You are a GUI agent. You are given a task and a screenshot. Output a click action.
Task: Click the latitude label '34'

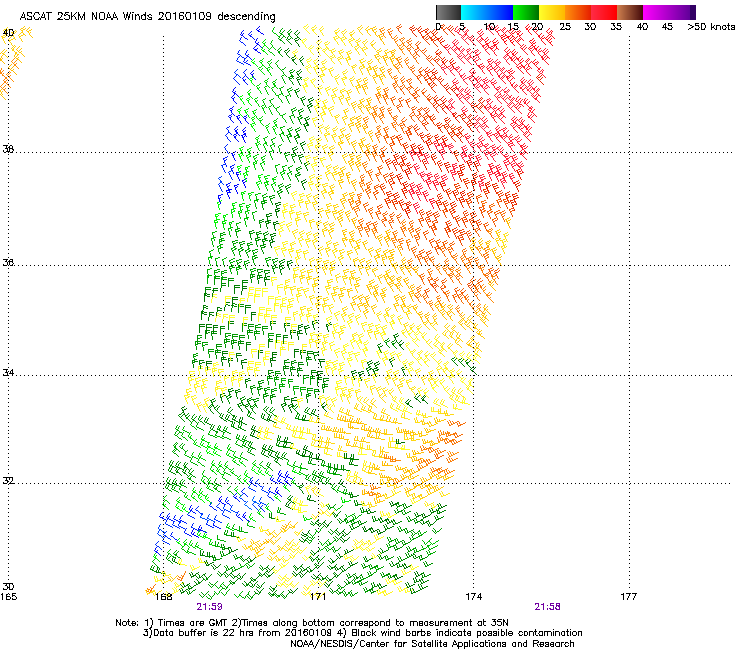point(8,373)
